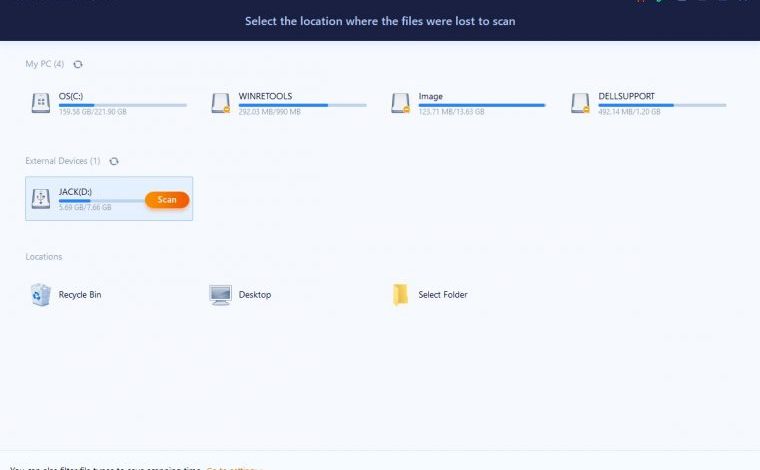Refresh the My PC drive list

tap(78, 64)
